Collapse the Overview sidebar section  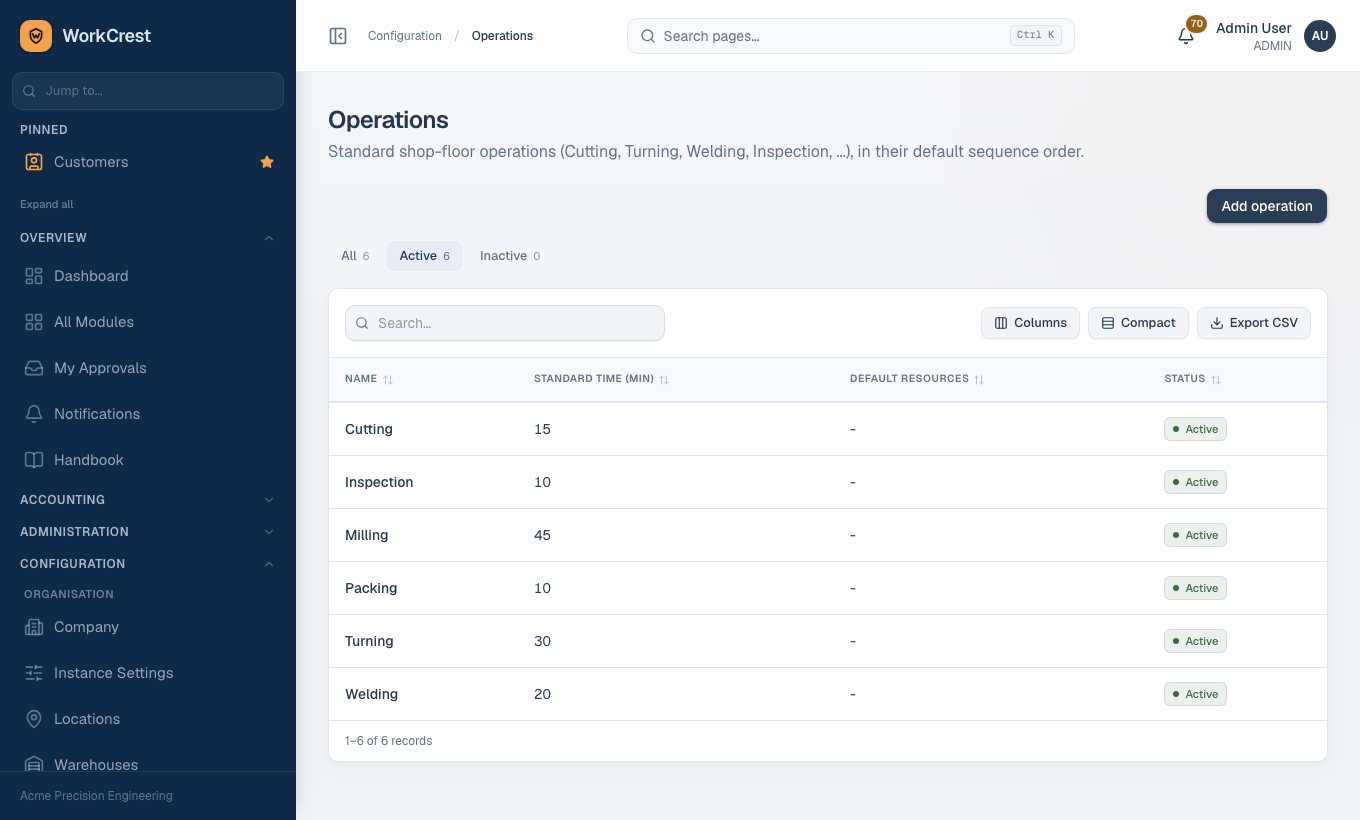[148, 238]
